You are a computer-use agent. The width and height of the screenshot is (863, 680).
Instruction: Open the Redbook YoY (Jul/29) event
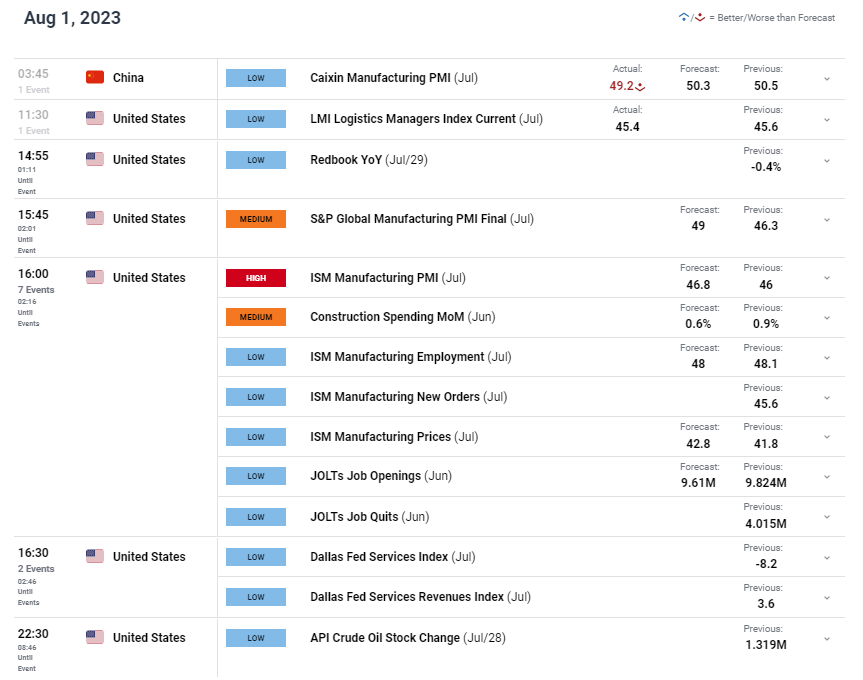click(369, 160)
